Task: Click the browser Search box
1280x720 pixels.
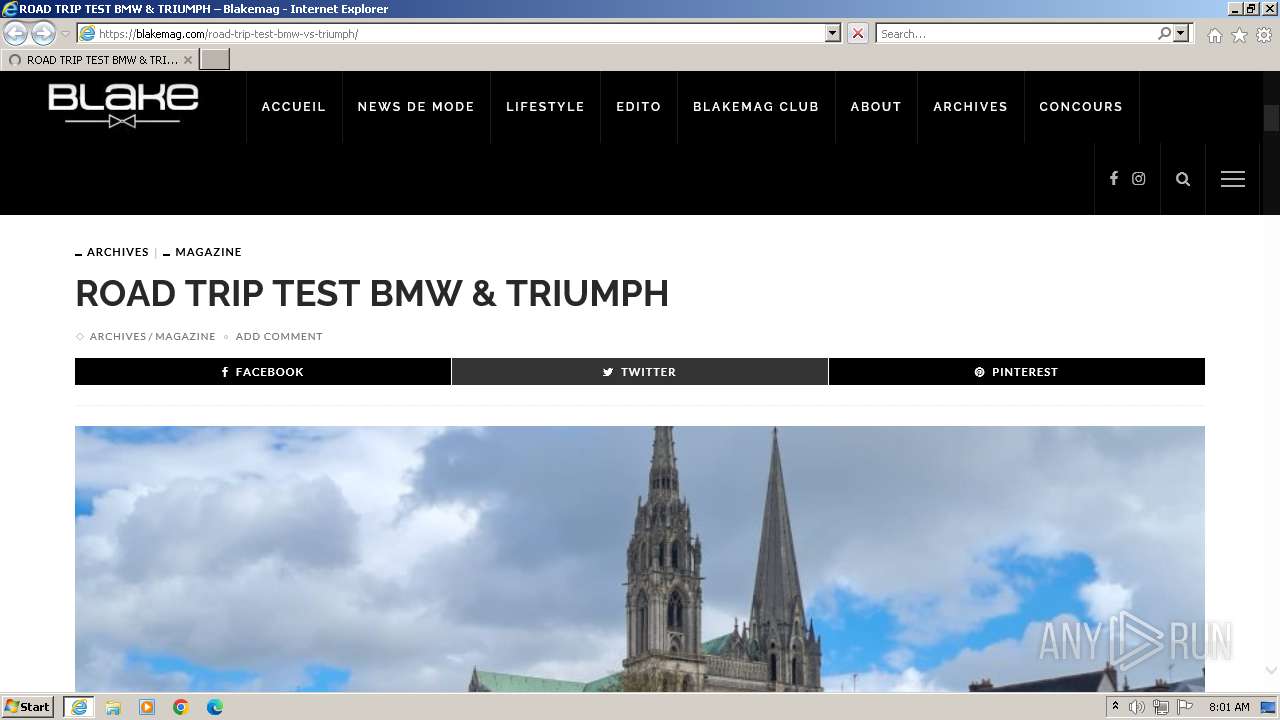Action: 1015,33
